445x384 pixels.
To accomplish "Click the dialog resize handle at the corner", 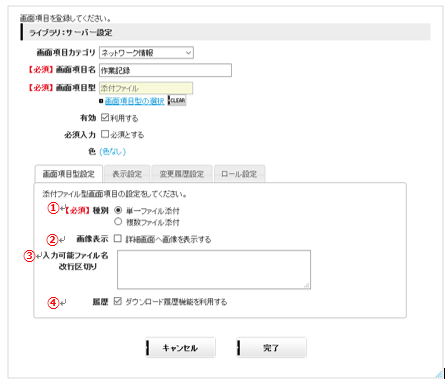I will 439,374.
